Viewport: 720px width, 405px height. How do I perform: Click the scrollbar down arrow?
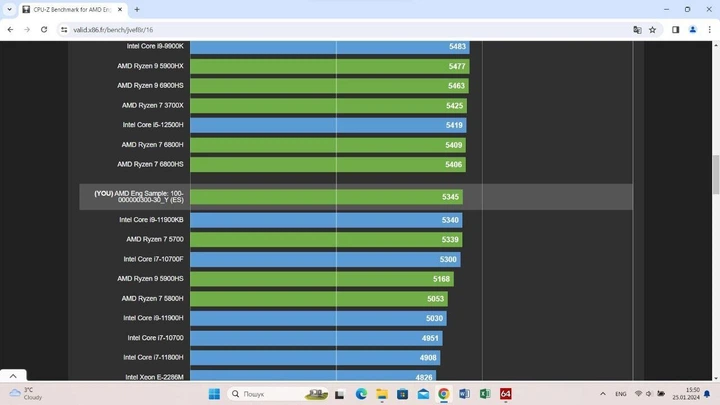(x=716, y=378)
